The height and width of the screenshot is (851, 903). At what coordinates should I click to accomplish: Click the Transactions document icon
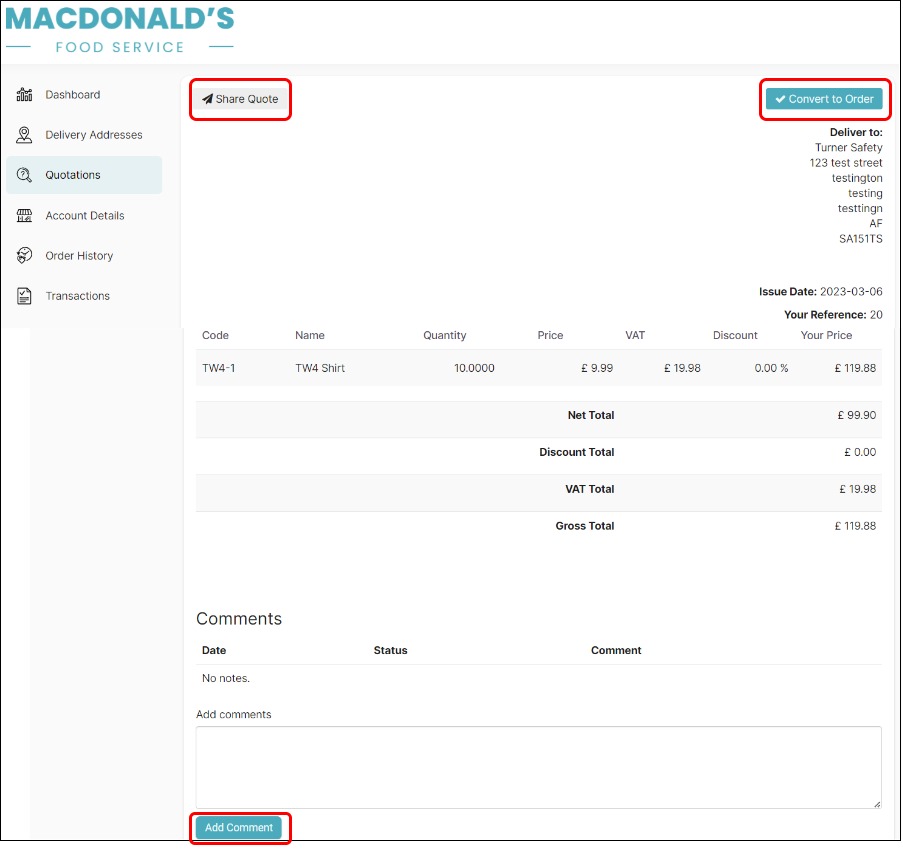click(x=24, y=296)
